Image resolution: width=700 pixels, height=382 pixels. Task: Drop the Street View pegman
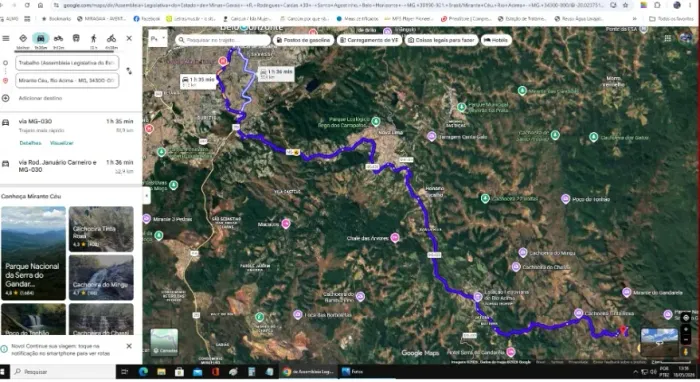pos(686,352)
